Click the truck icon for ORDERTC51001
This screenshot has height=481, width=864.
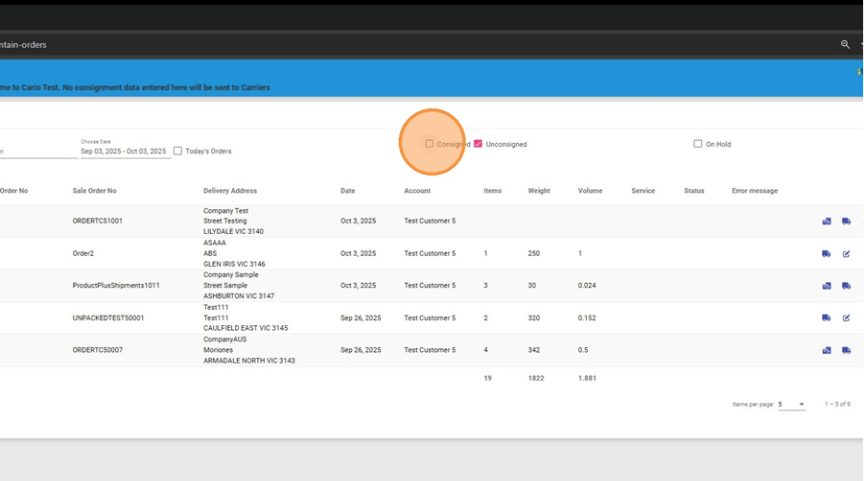click(x=846, y=221)
